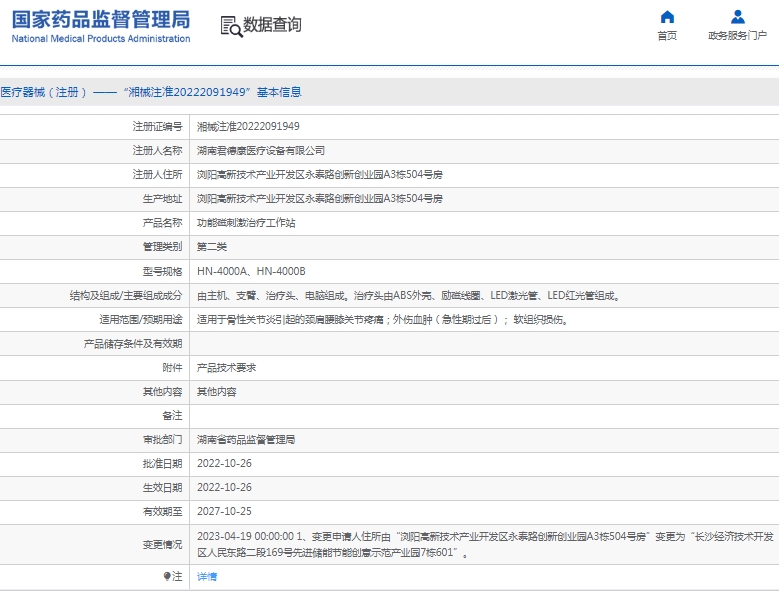Click approving department 湖南省药品监督管理局

[246, 440]
